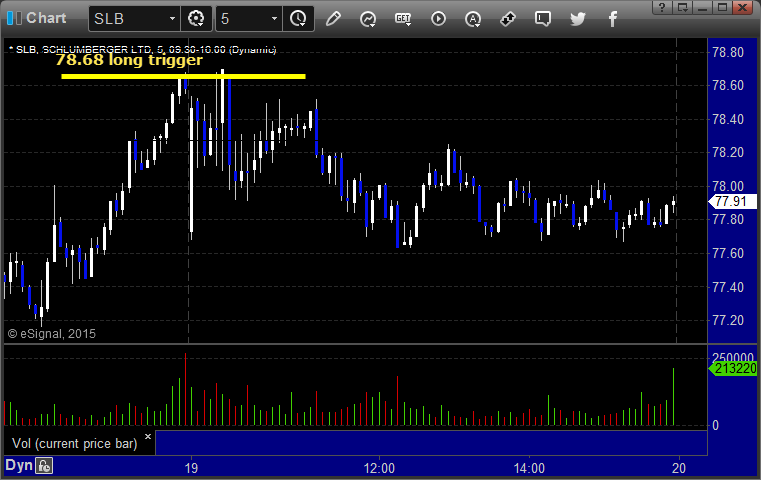Viewport: 761px width, 480px height.
Task: Click the bar replay play icon
Action: coord(438,19)
